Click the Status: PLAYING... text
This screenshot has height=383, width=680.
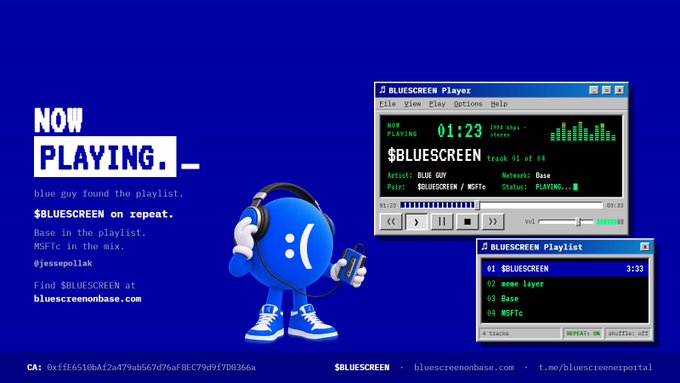(539, 187)
